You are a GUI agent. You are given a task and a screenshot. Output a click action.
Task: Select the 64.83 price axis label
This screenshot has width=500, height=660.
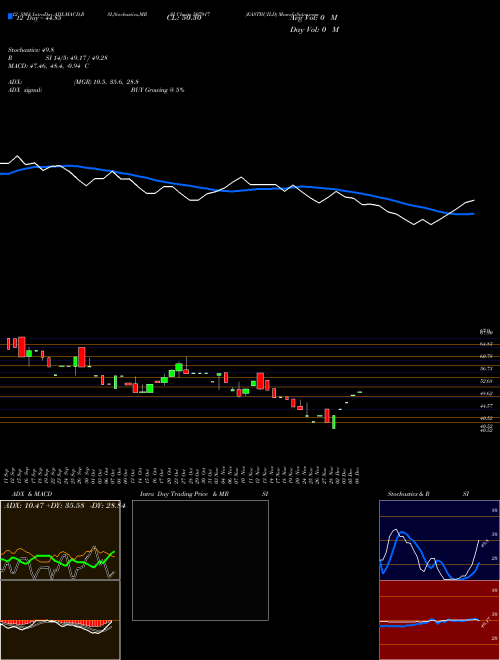[x=486, y=344]
